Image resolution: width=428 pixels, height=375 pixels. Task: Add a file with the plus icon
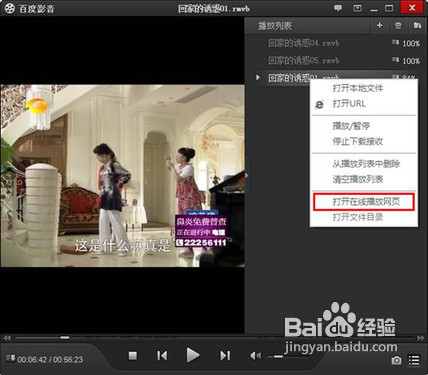[379, 25]
